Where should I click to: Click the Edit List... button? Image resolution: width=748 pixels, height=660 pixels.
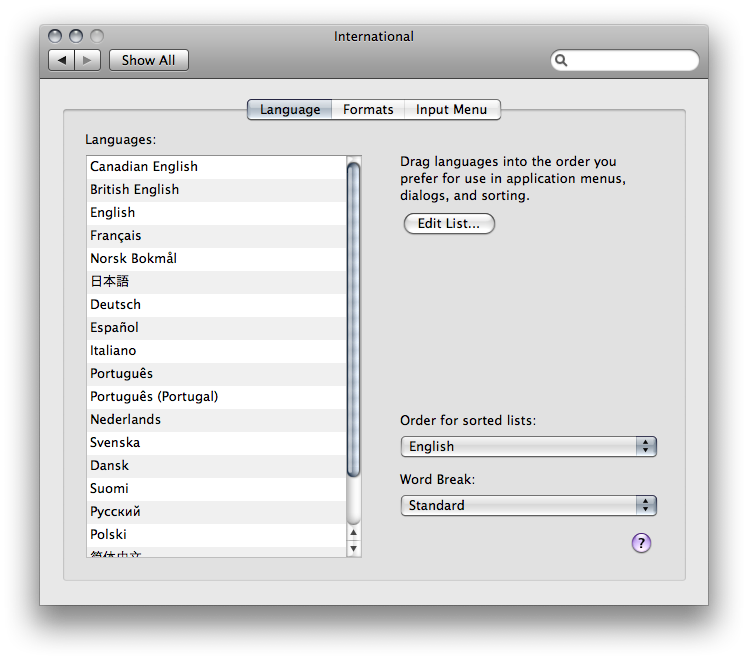[449, 224]
